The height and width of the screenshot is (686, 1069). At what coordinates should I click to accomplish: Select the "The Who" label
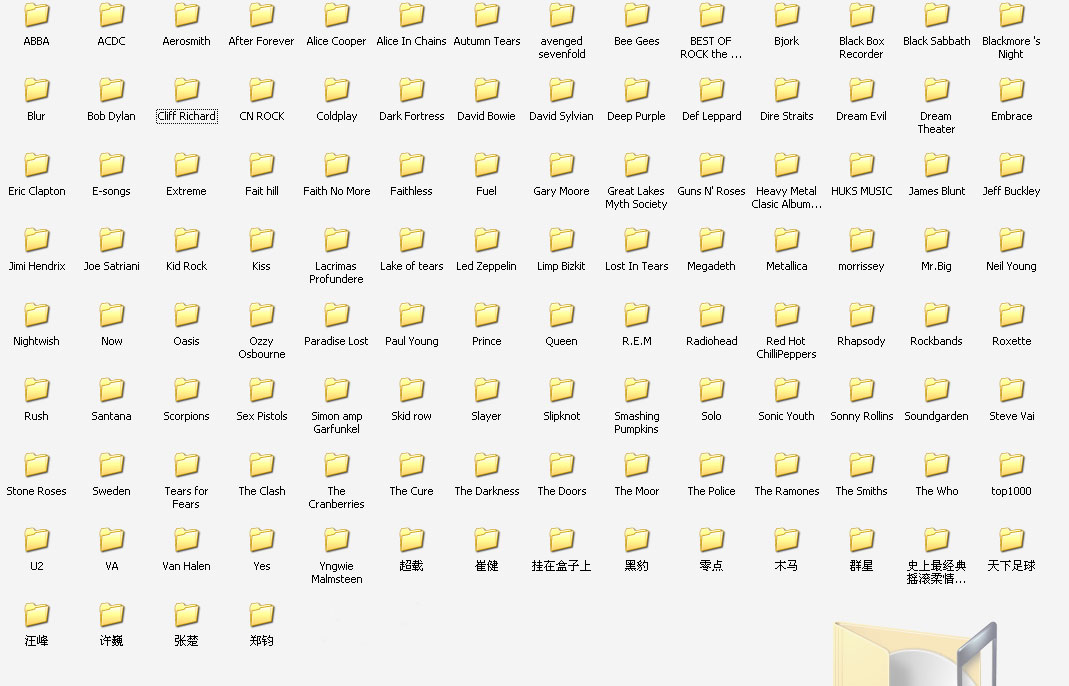coord(937,491)
